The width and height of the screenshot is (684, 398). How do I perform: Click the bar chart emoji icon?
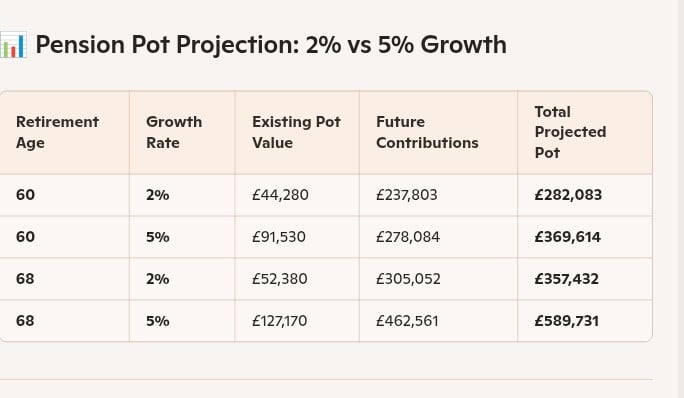click(x=13, y=45)
